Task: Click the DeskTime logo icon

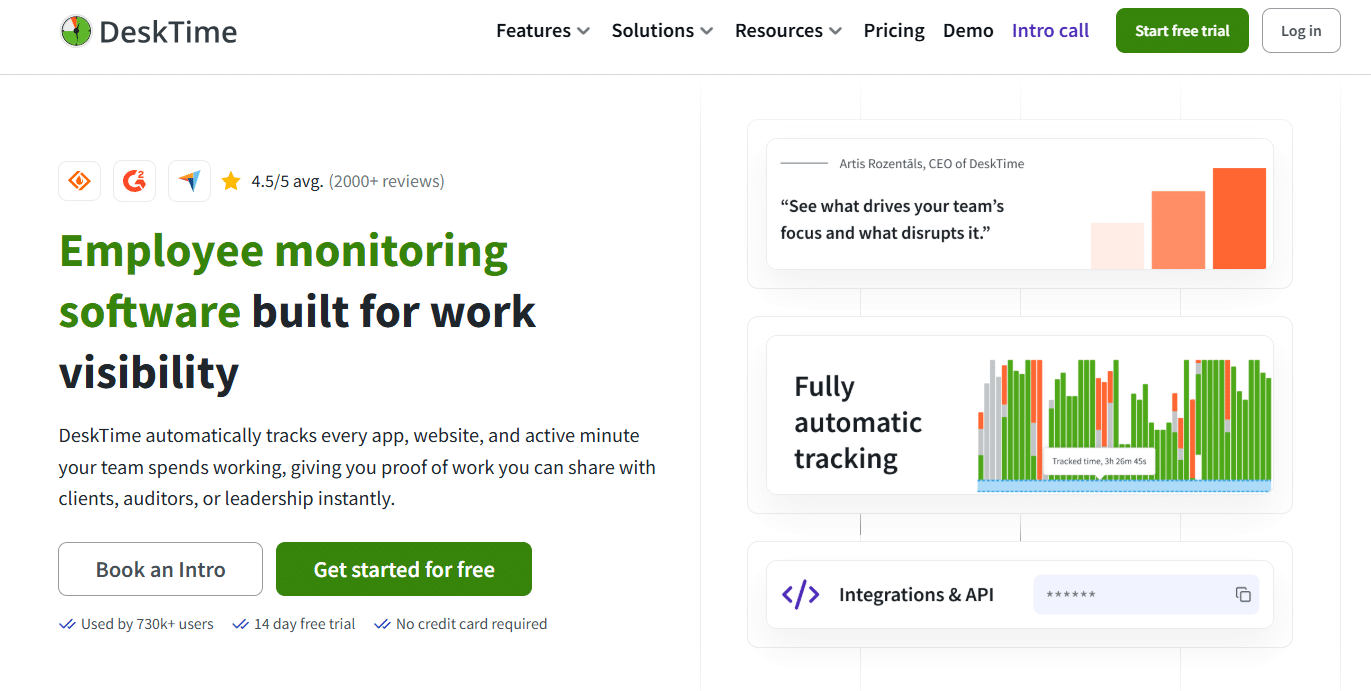Action: tap(76, 31)
